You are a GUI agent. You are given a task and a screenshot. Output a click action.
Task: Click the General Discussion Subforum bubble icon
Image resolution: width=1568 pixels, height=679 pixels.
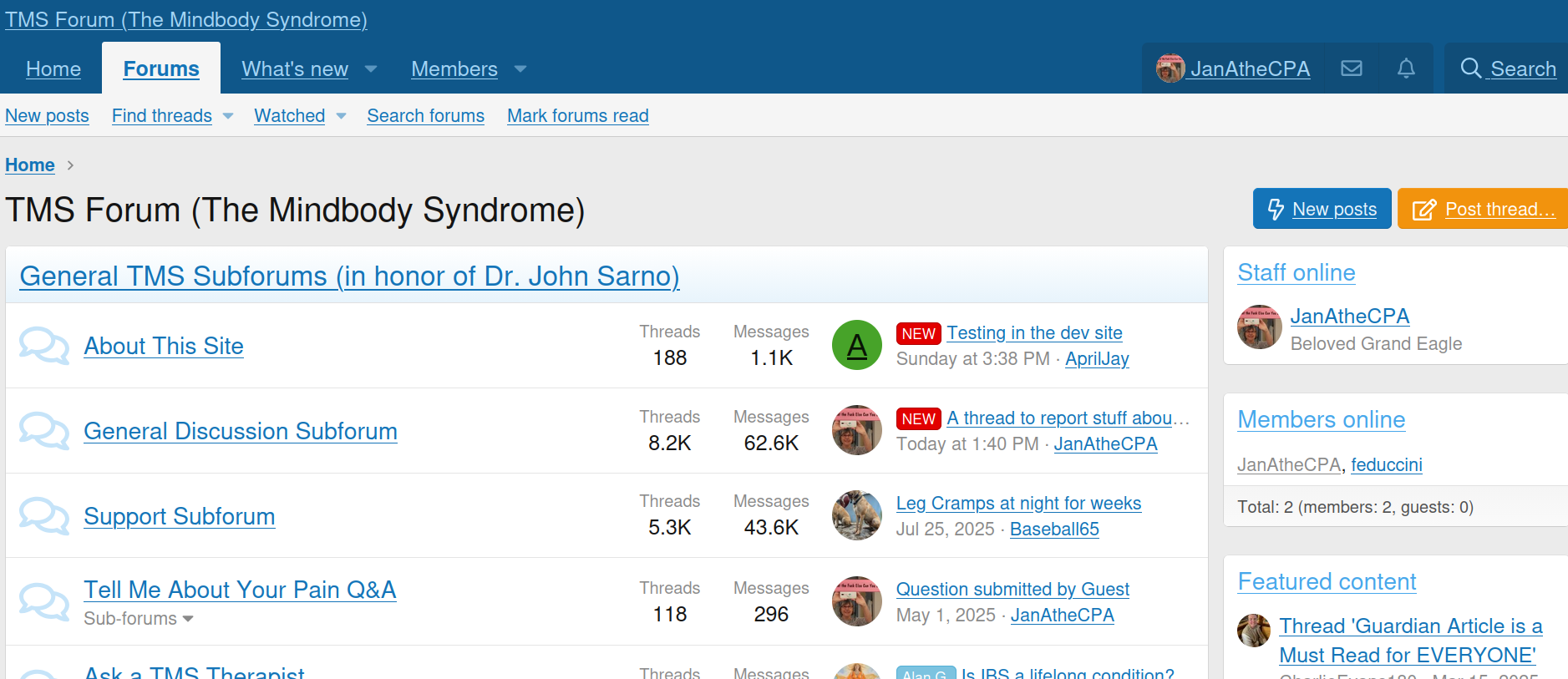tap(44, 431)
